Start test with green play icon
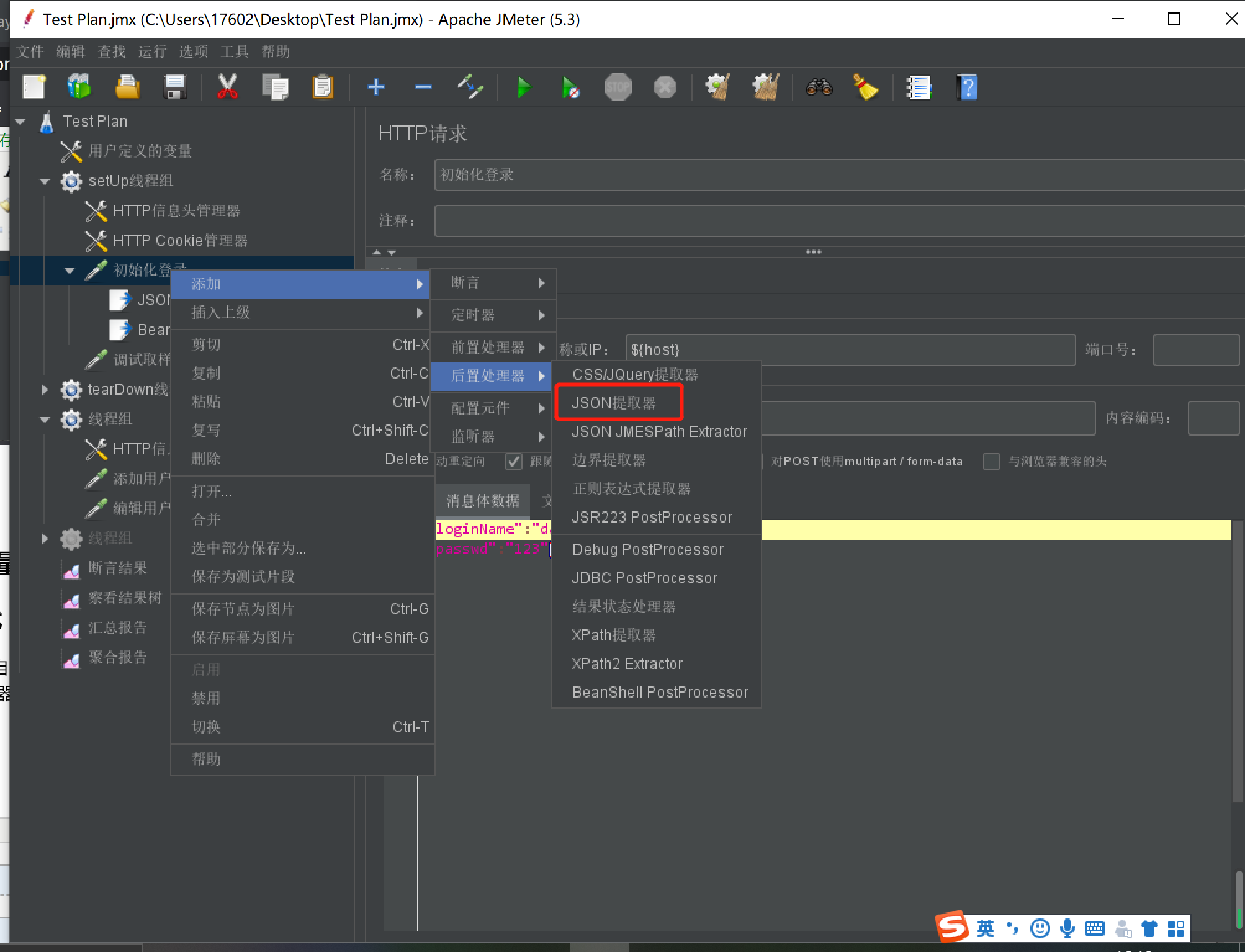The width and height of the screenshot is (1245, 952). tap(524, 88)
